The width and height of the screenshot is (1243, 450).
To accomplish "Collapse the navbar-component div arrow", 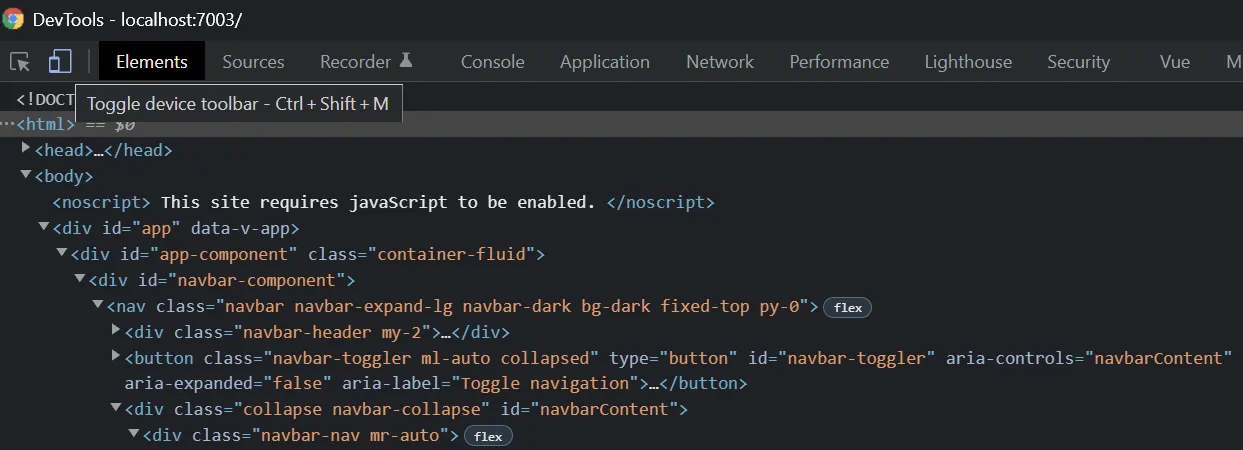I will [80, 280].
